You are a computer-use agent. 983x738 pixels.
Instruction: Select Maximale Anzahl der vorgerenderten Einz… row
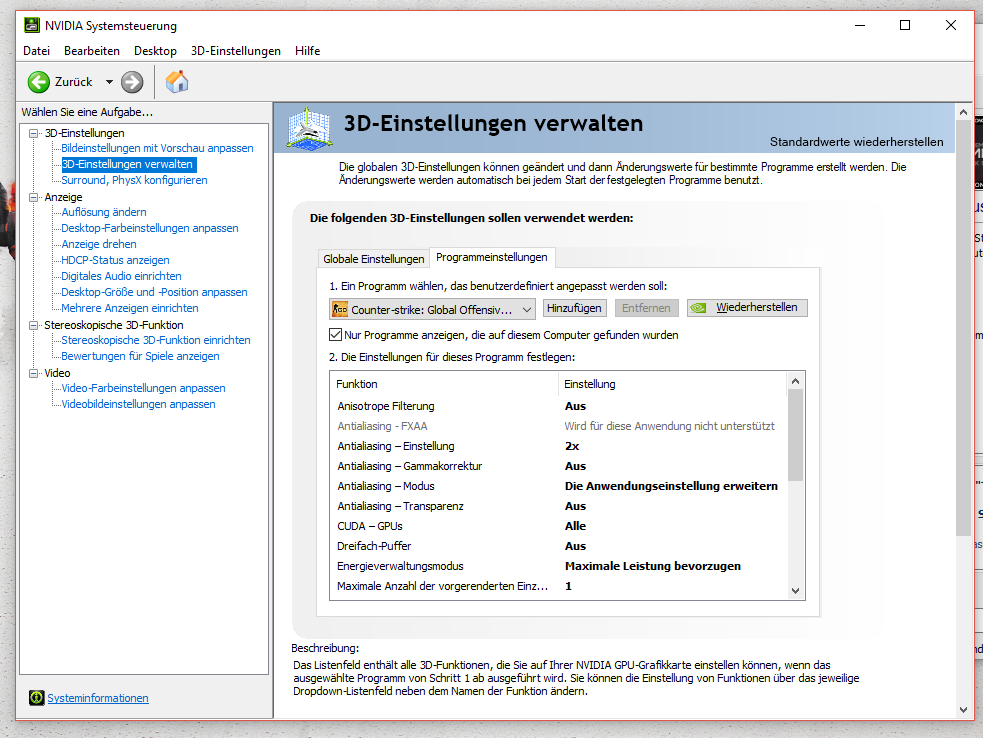pos(558,586)
